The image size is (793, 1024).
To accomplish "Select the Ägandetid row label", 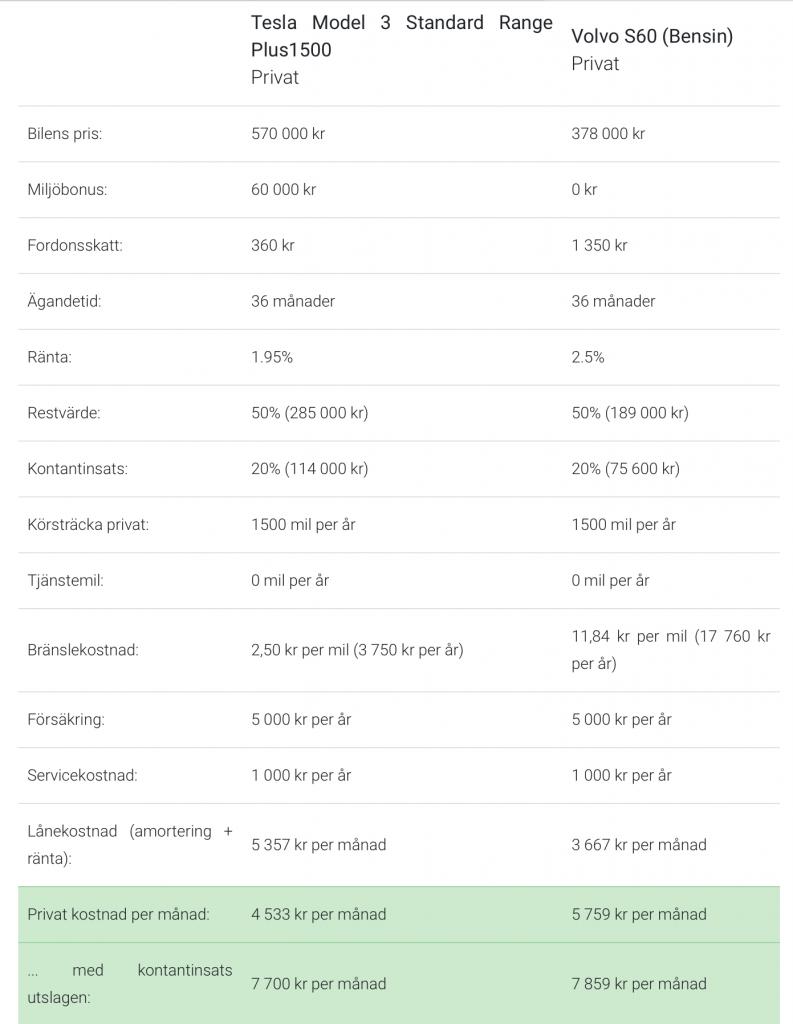I will [64, 301].
